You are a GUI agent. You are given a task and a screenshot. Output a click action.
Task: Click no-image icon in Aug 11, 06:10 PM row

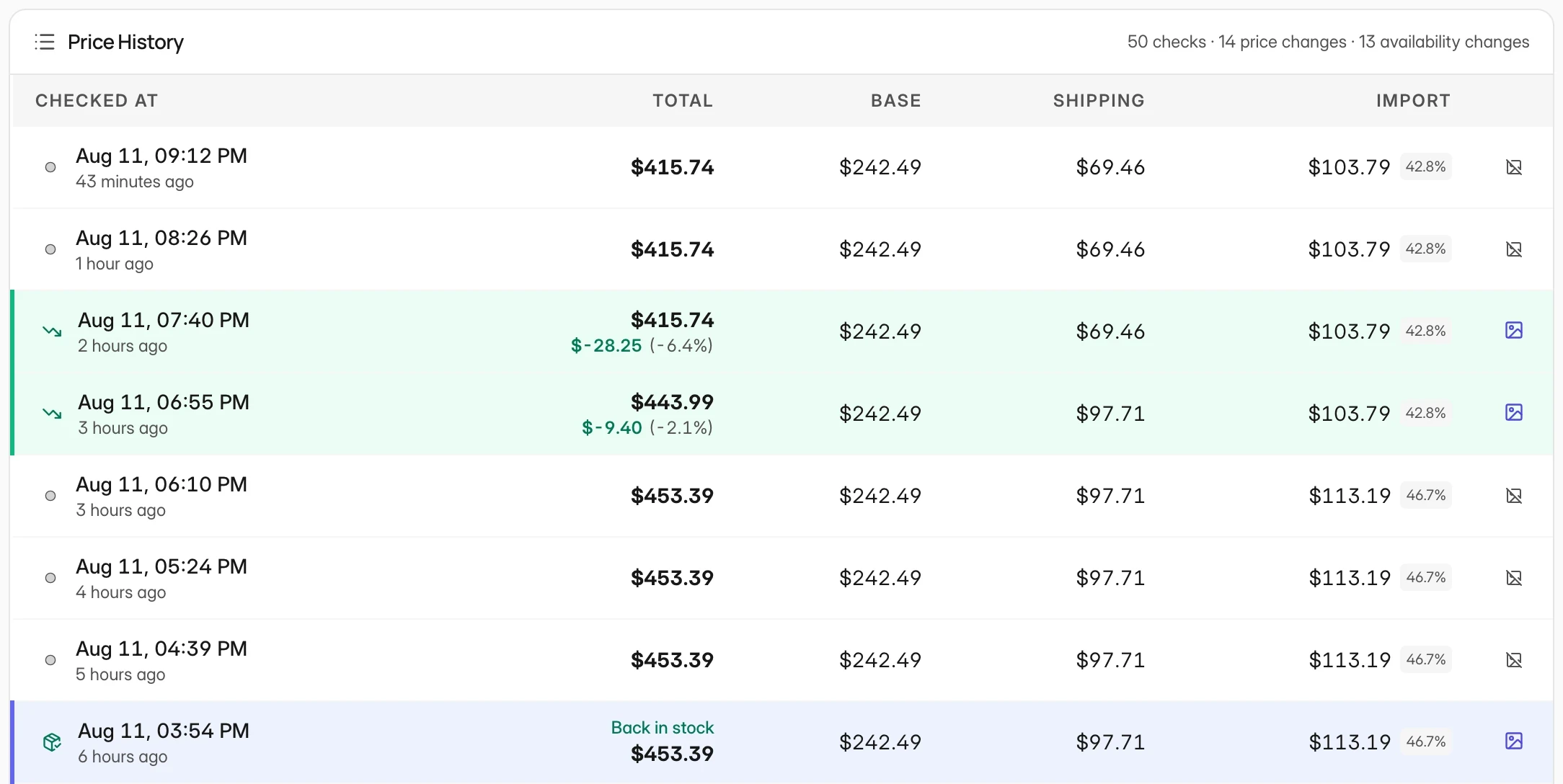tap(1514, 496)
